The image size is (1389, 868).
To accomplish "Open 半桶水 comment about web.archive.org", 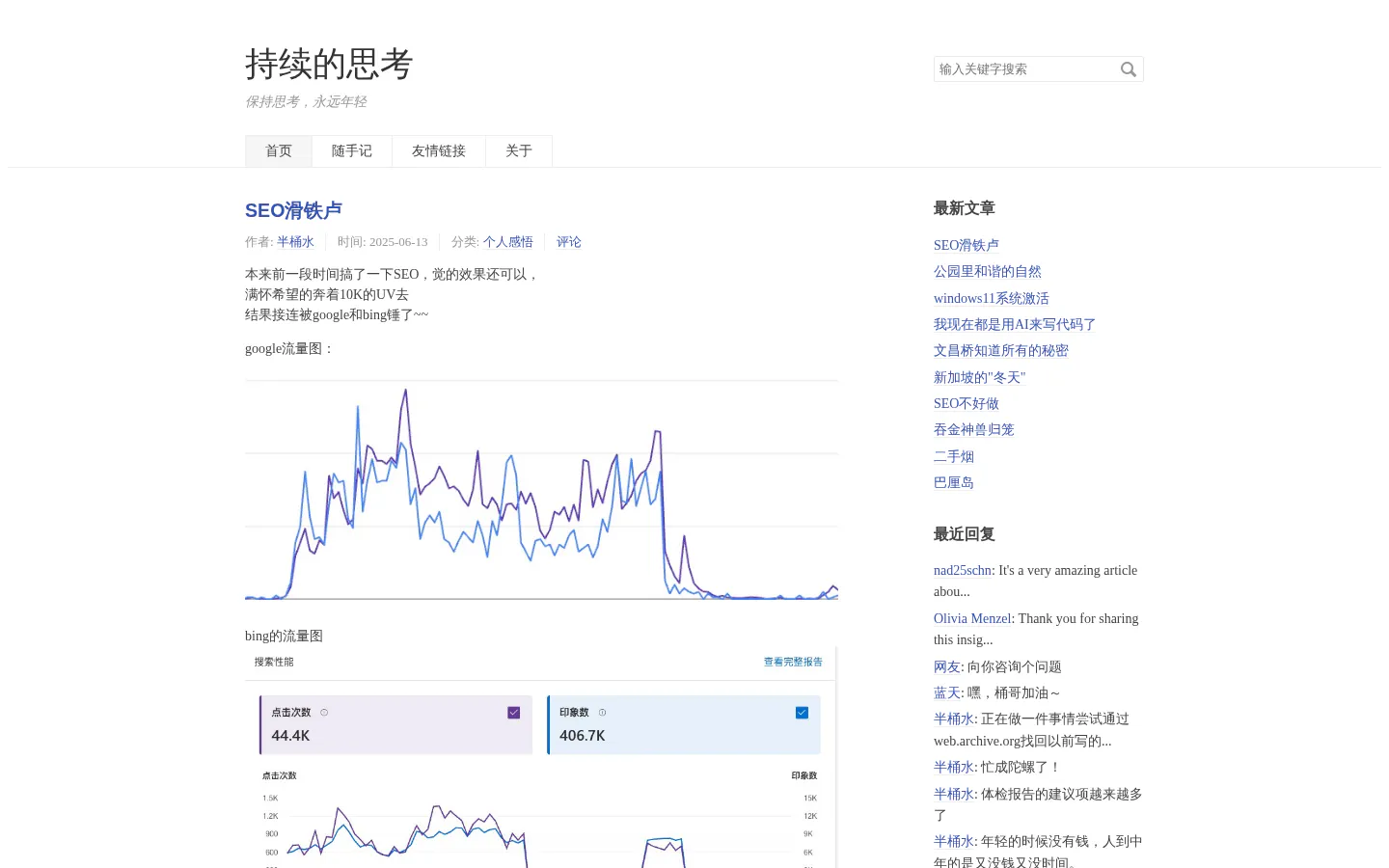I will (954, 719).
